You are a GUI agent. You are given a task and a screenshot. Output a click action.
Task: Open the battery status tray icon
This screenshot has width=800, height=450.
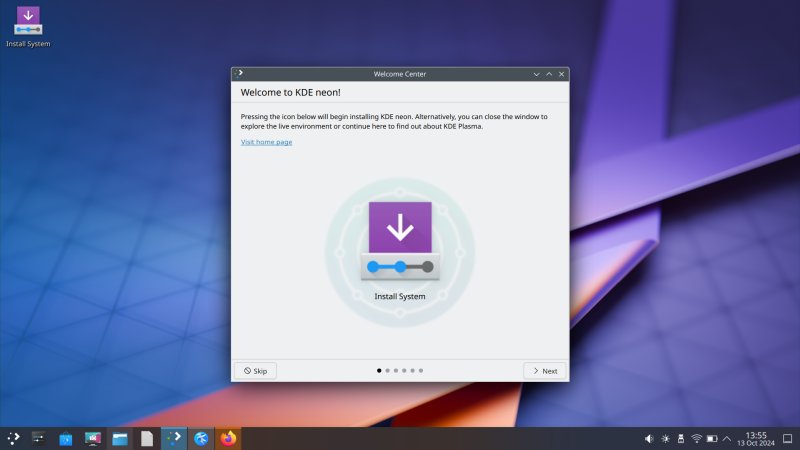712,439
